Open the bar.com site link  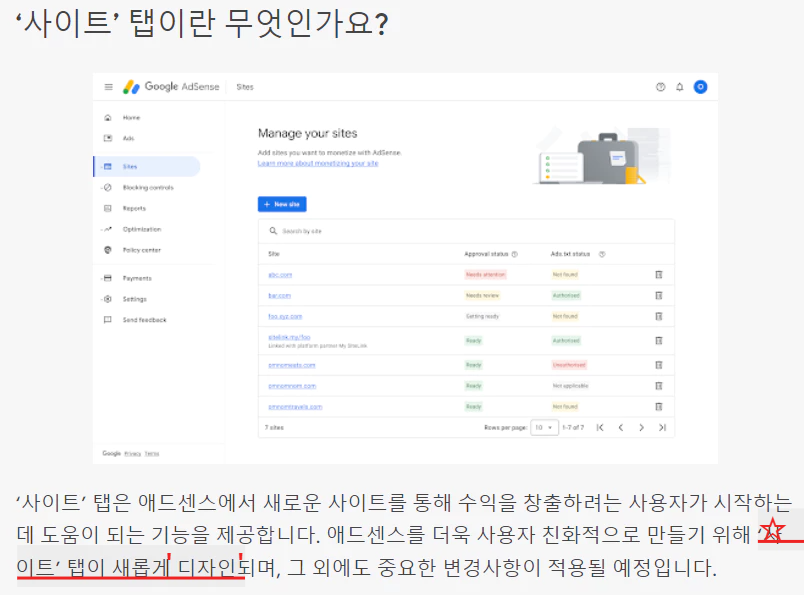point(279,295)
